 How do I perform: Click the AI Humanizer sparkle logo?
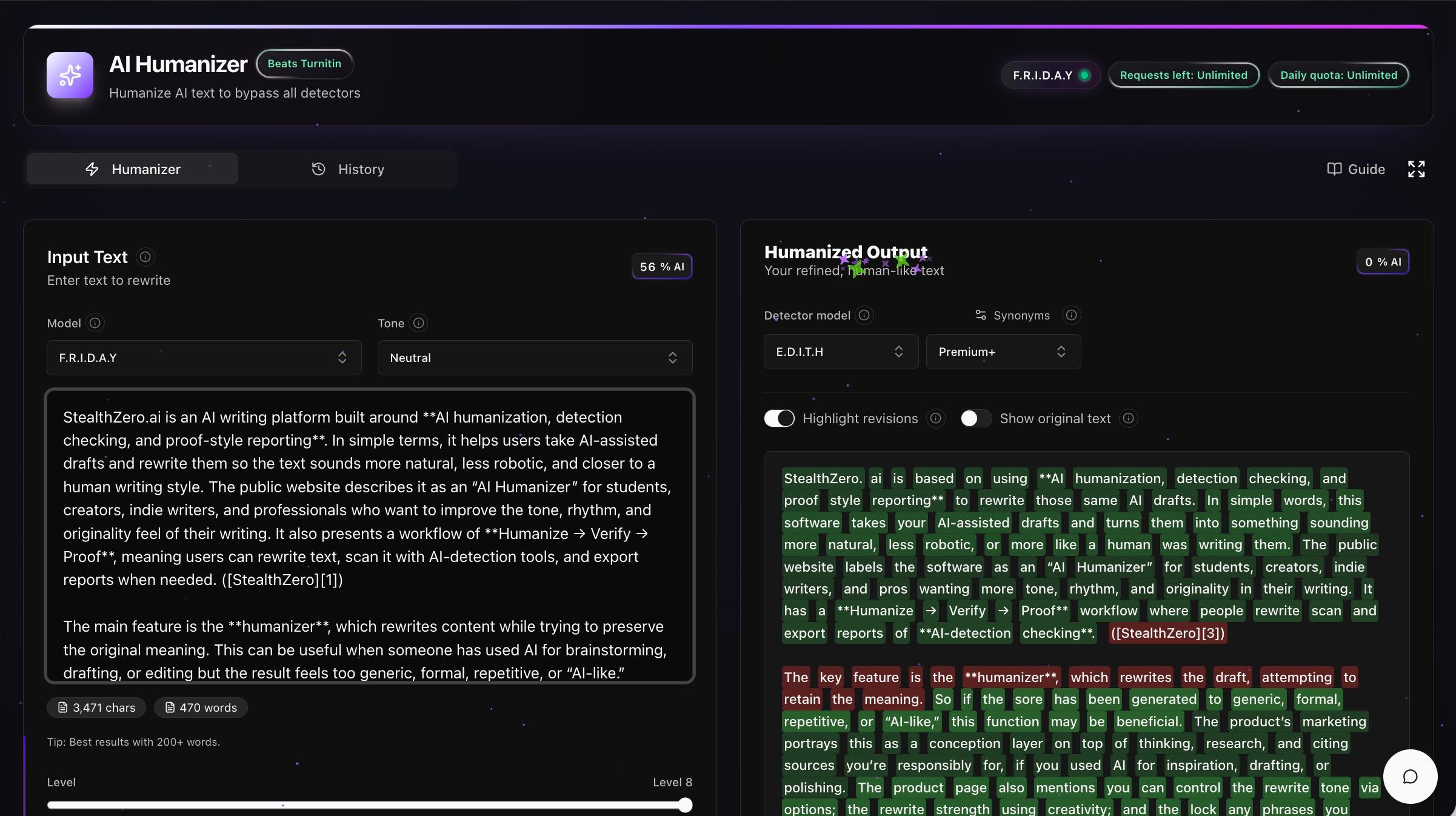point(70,75)
